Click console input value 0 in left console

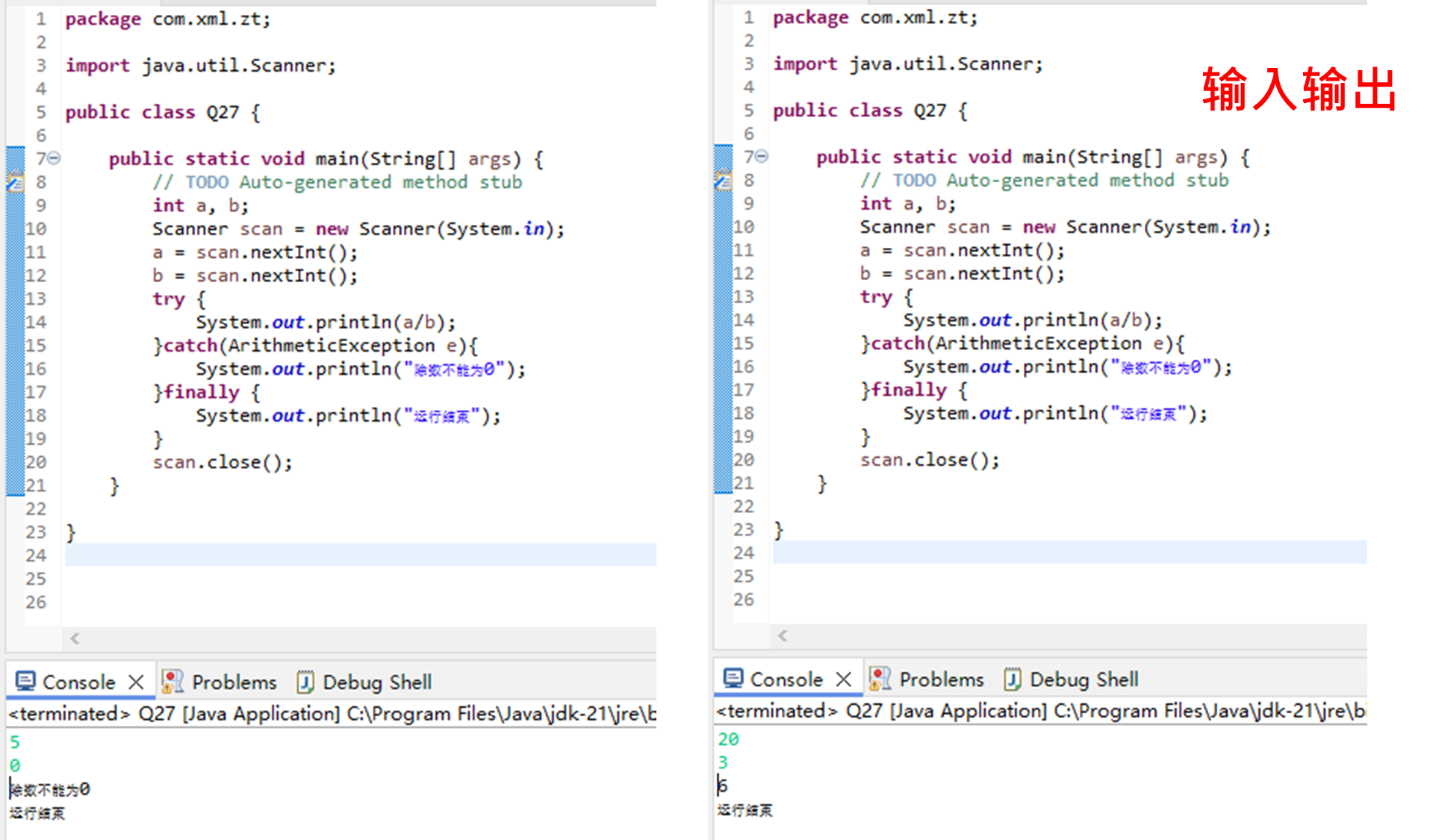coord(15,765)
